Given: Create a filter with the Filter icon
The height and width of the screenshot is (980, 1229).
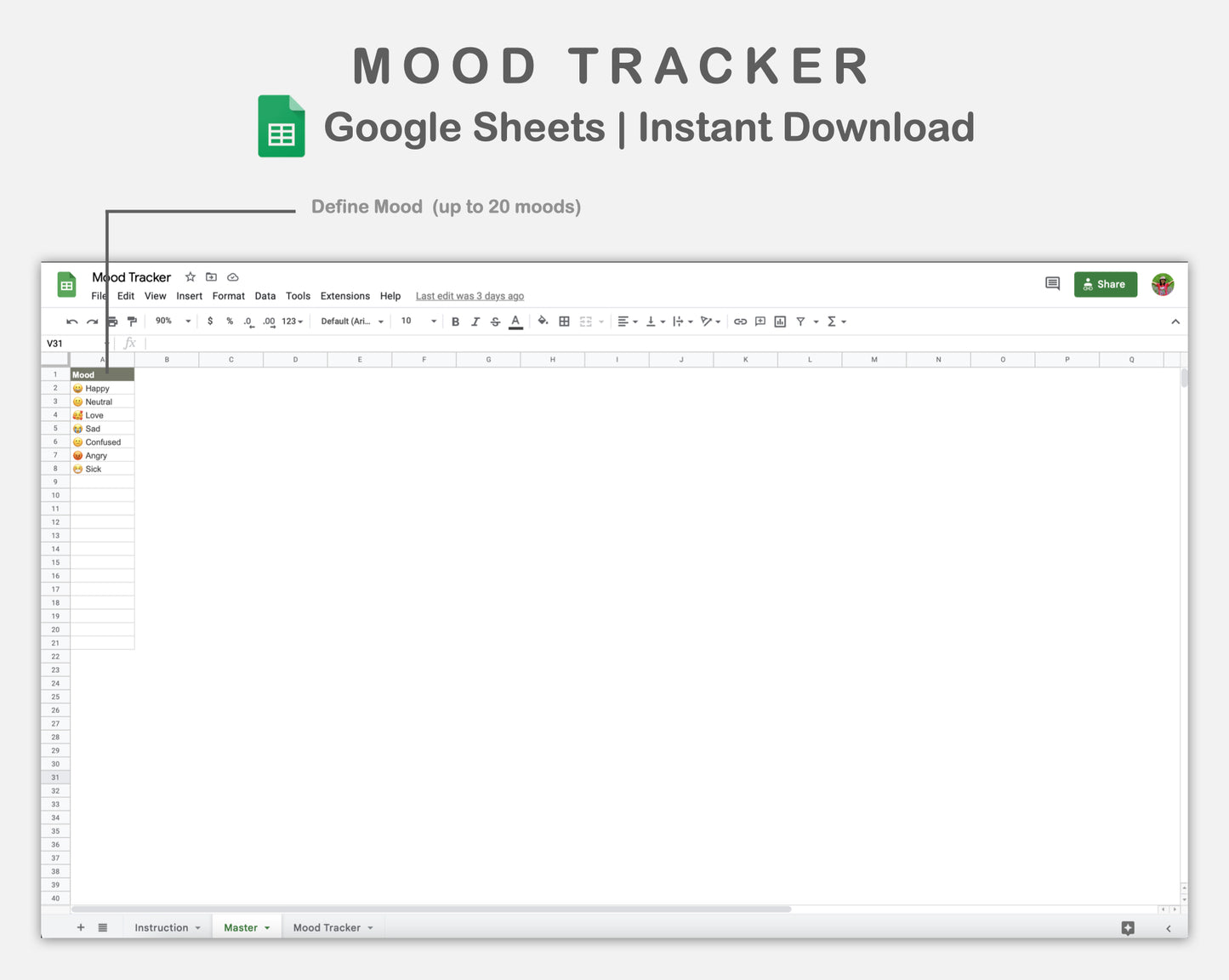Looking at the screenshot, I should pyautogui.click(x=800, y=321).
